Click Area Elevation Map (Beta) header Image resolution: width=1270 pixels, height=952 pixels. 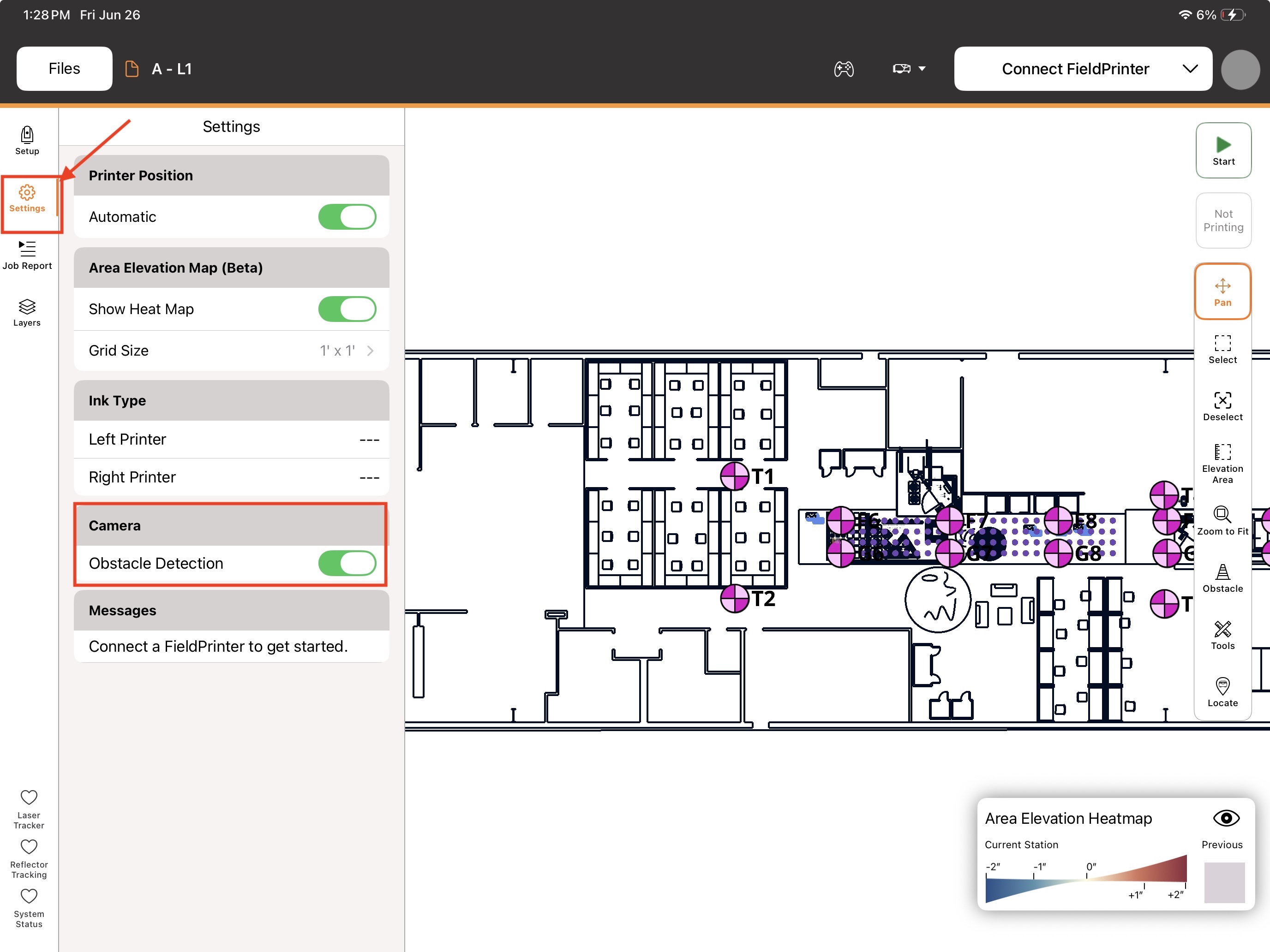click(x=231, y=268)
